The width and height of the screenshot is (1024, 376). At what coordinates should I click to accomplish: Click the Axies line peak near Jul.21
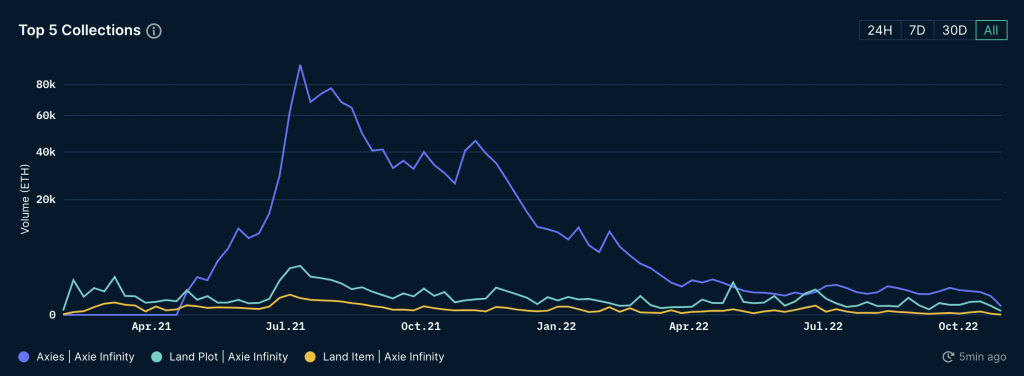(x=300, y=65)
